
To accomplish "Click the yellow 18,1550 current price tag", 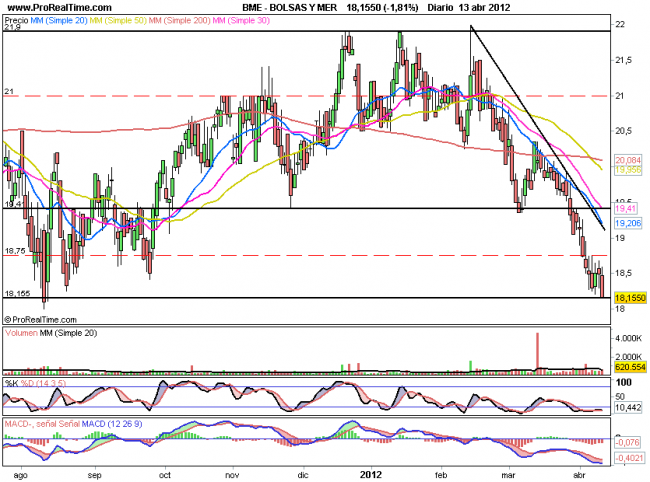I will tap(629, 298).
